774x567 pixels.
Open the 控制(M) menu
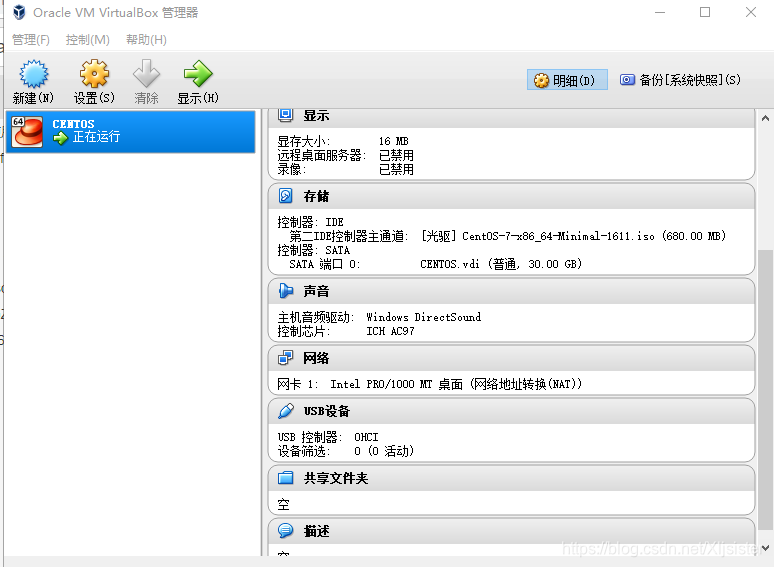click(87, 39)
